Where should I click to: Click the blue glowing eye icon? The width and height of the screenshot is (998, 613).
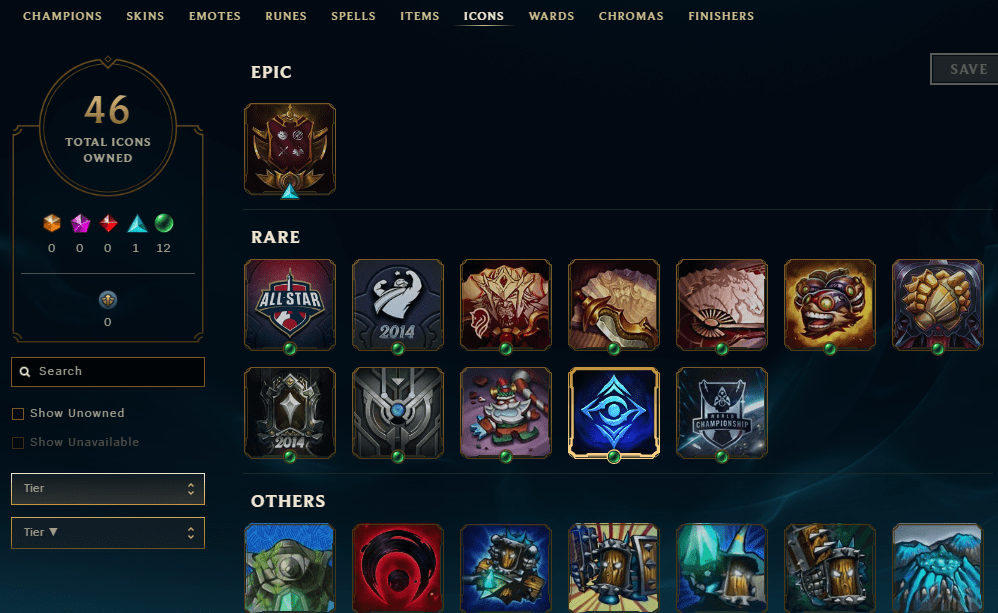click(614, 413)
